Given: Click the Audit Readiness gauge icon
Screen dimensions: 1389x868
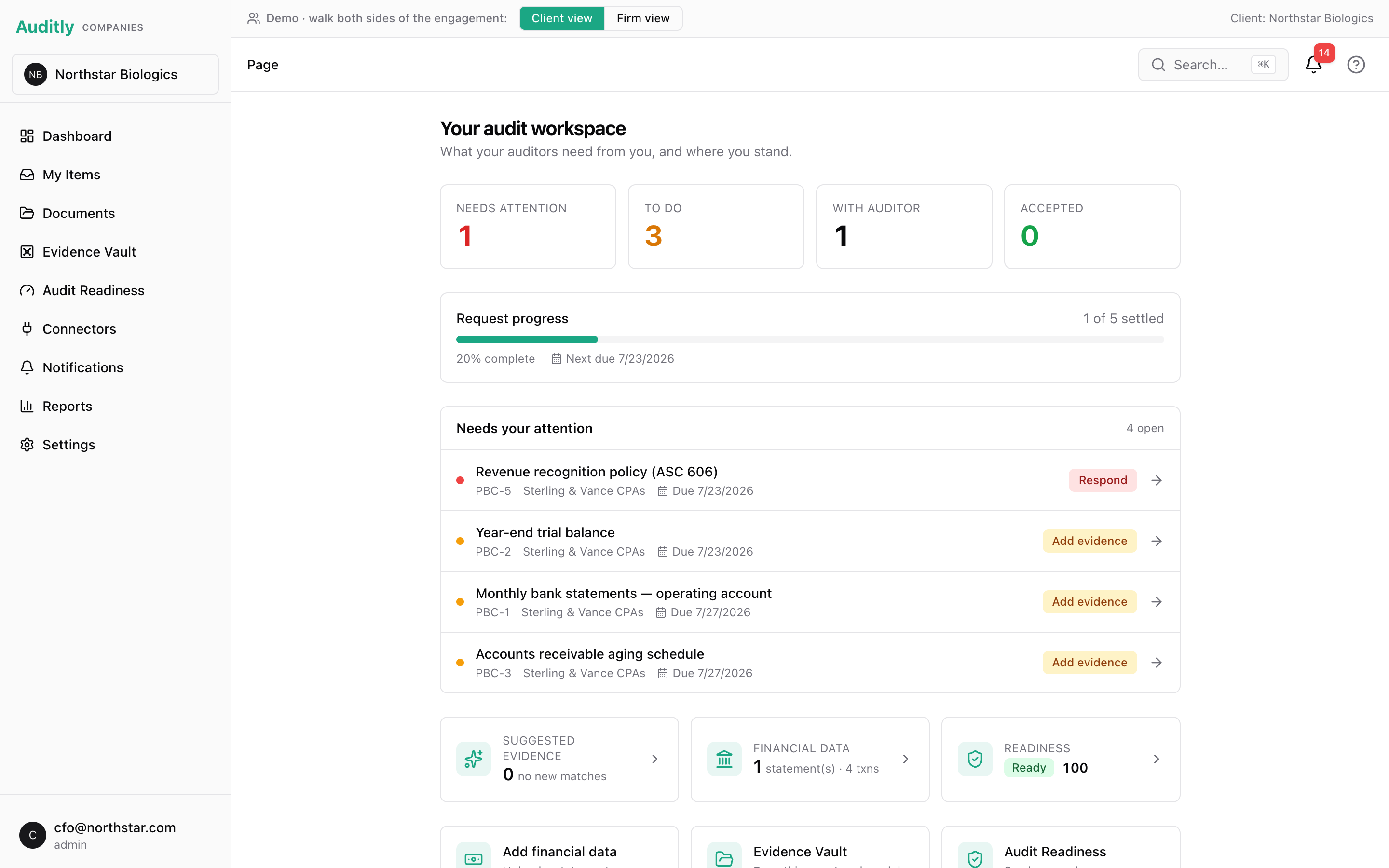Looking at the screenshot, I should pos(27,290).
